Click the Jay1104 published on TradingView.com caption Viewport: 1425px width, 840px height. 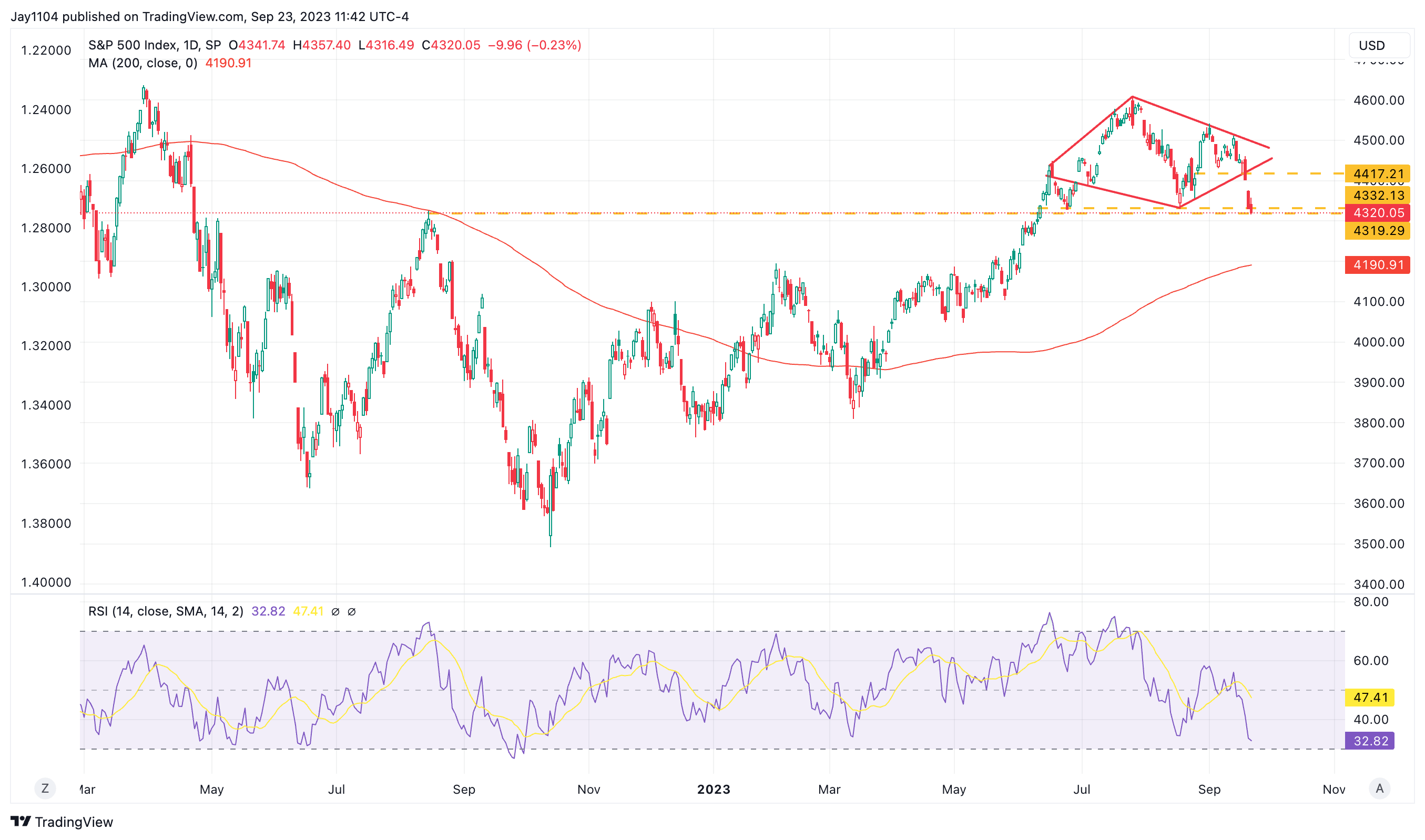pos(209,16)
